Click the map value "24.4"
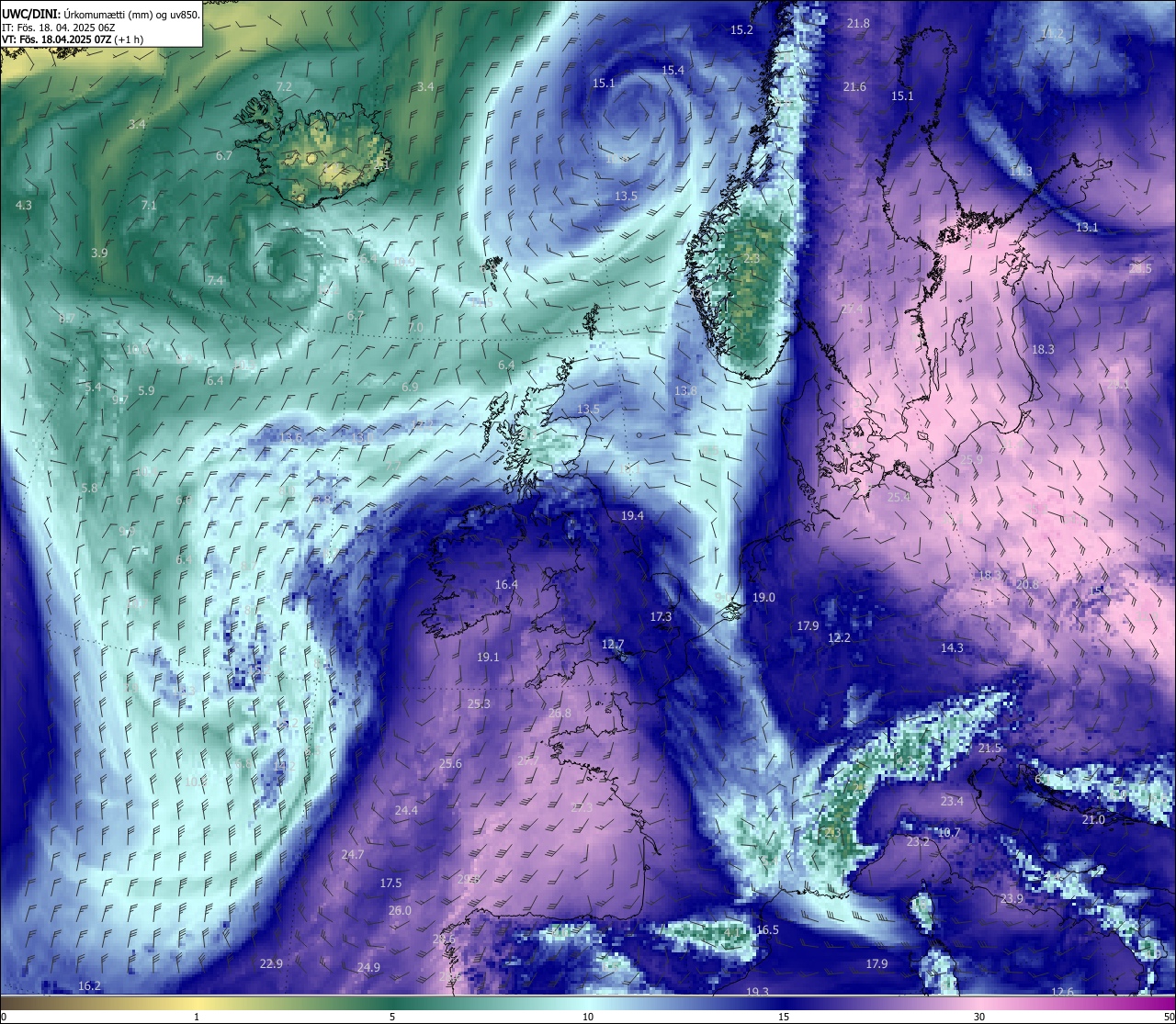Viewport: 1176px width, 1024px height. (x=406, y=811)
